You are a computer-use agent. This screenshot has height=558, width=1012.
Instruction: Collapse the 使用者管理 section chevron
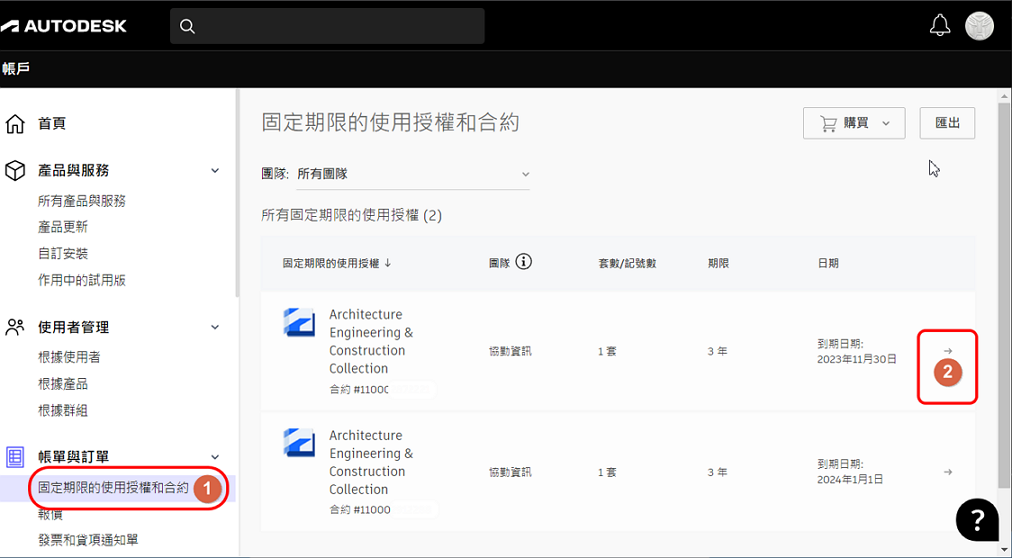[215, 328]
